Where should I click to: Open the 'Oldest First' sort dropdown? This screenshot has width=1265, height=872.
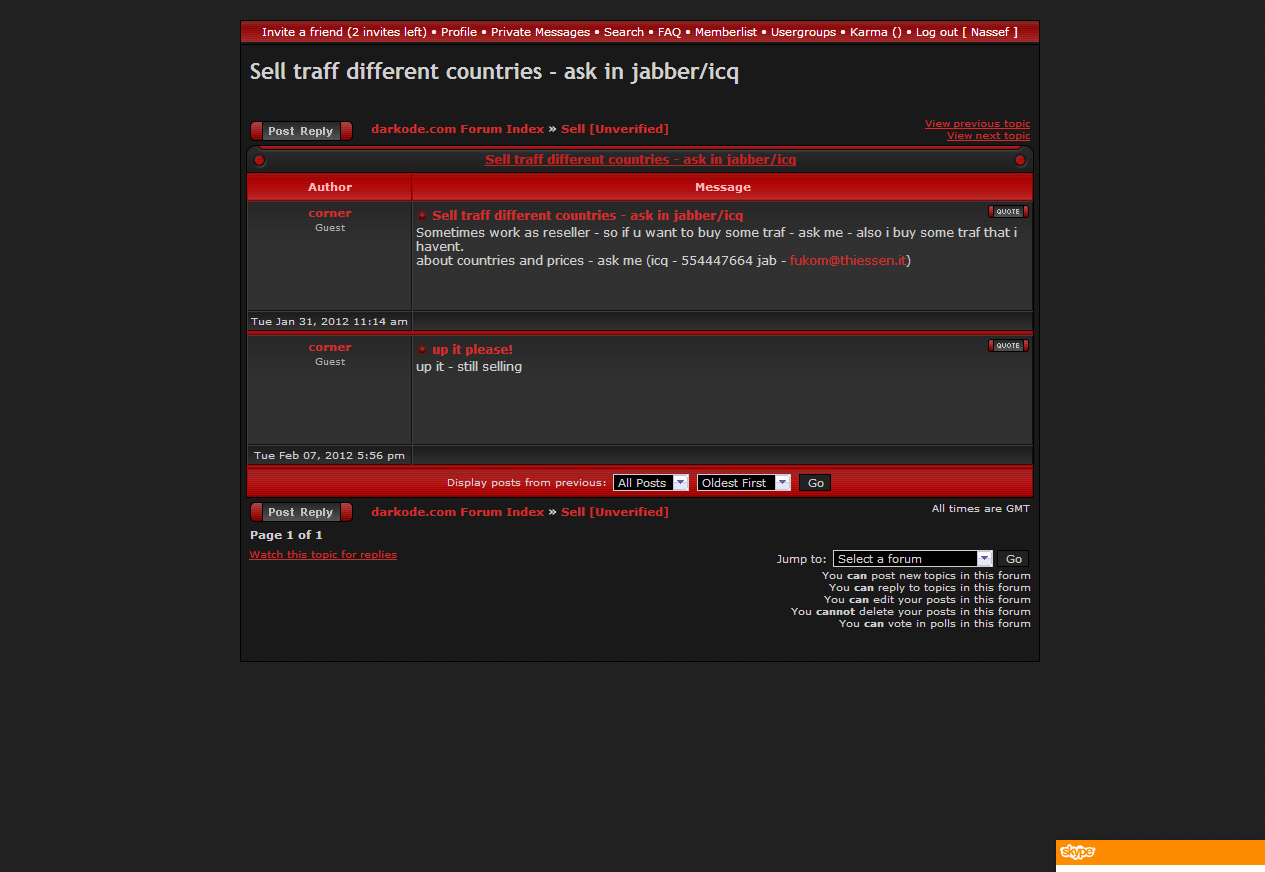tap(743, 483)
